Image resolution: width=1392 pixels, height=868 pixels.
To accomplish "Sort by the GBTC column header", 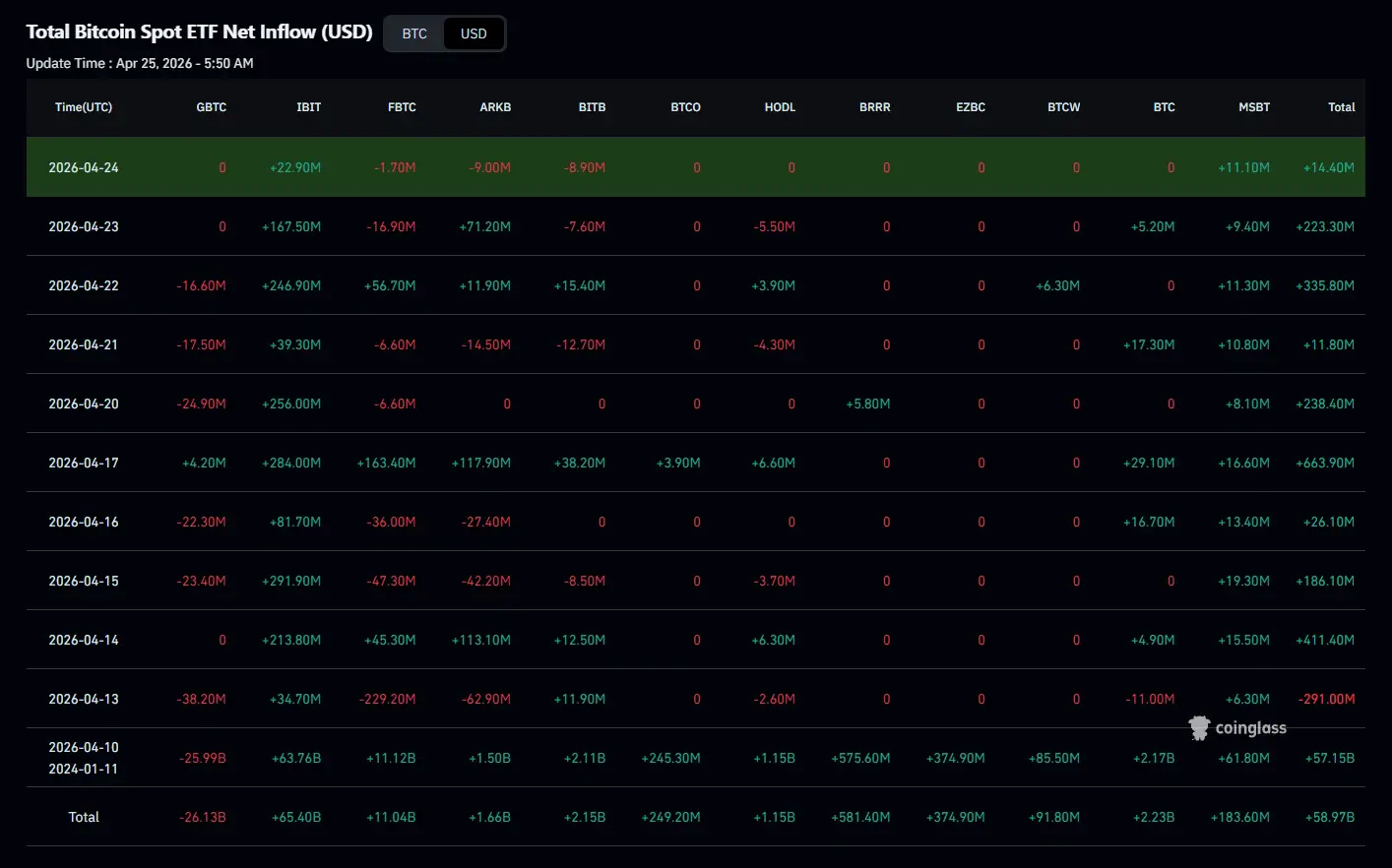I will (212, 107).
